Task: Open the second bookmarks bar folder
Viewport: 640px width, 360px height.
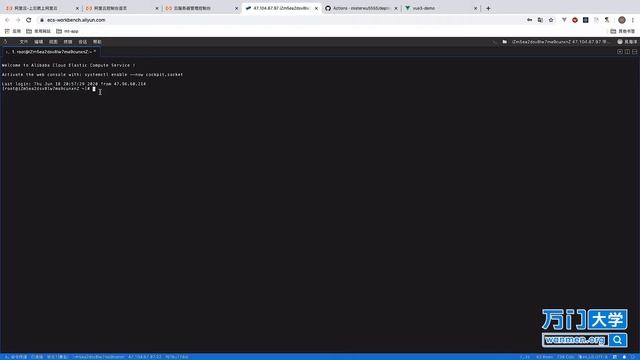Action: 38,31
